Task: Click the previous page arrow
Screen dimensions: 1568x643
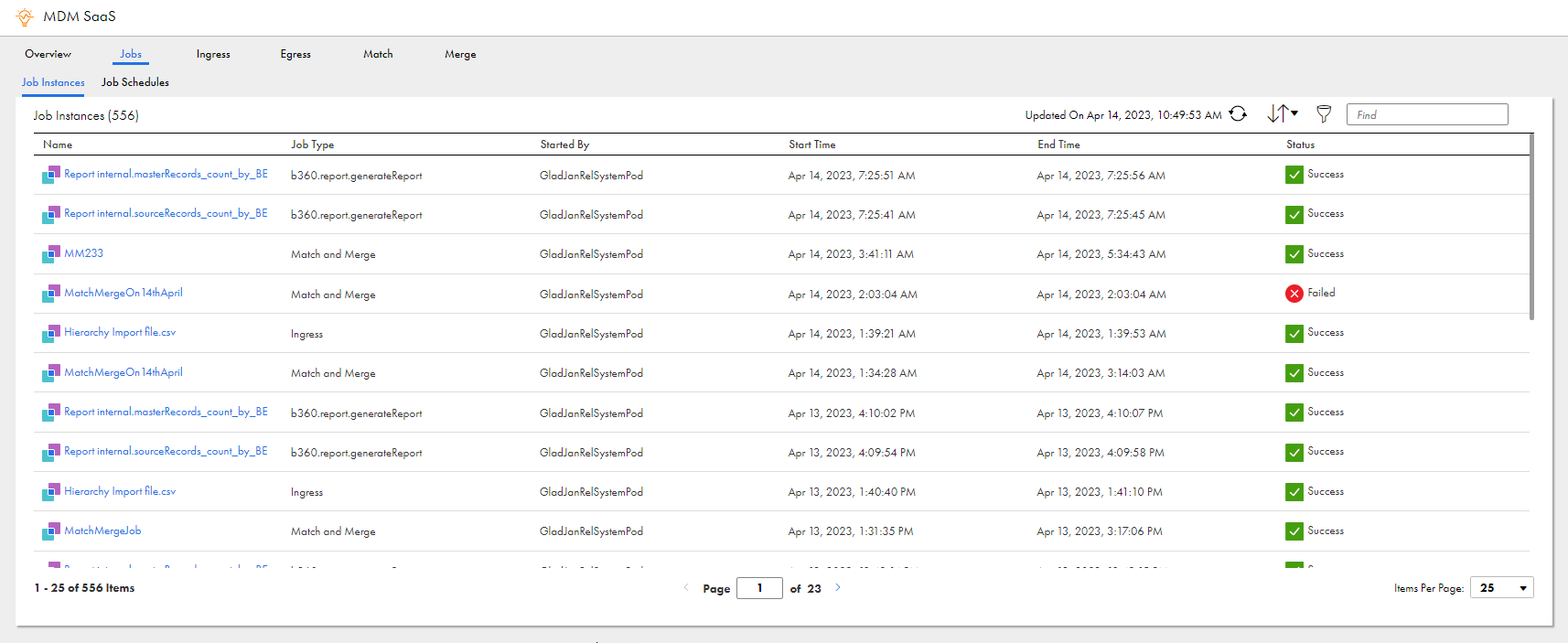Action: click(686, 587)
